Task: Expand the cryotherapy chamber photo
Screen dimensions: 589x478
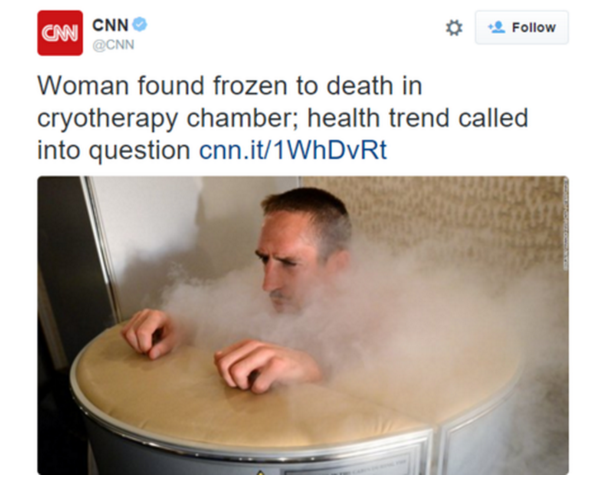Action: (303, 325)
